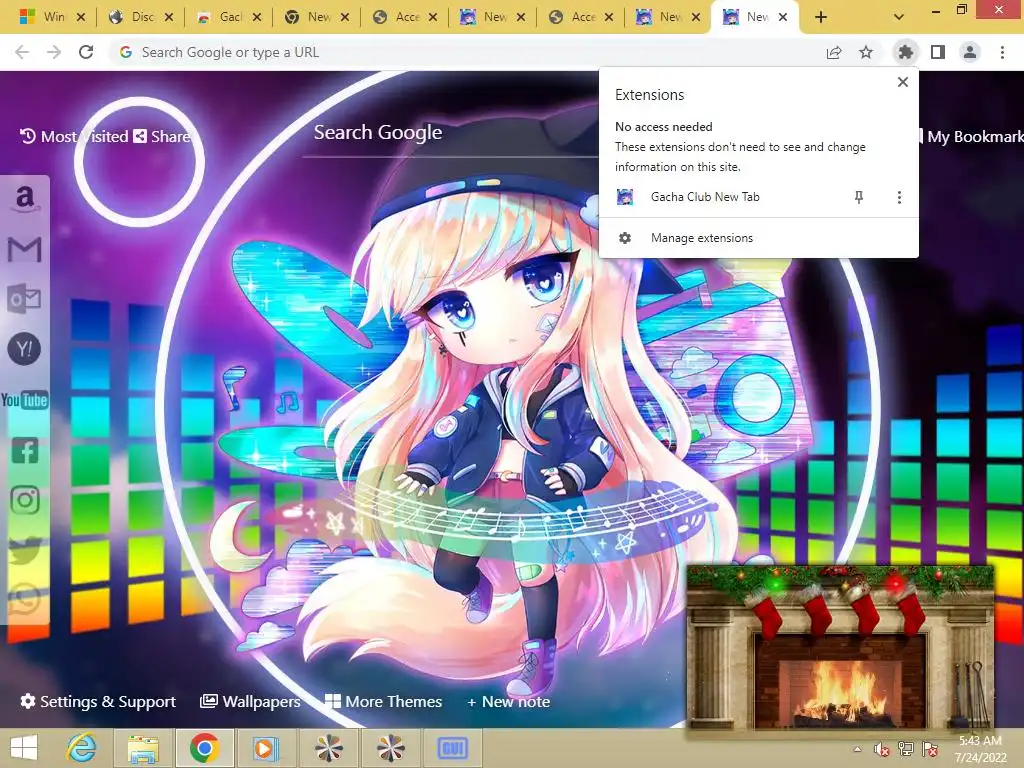The image size is (1024, 768).
Task: Open the Yahoo shortcut in the sidebar
Action: [x=24, y=349]
